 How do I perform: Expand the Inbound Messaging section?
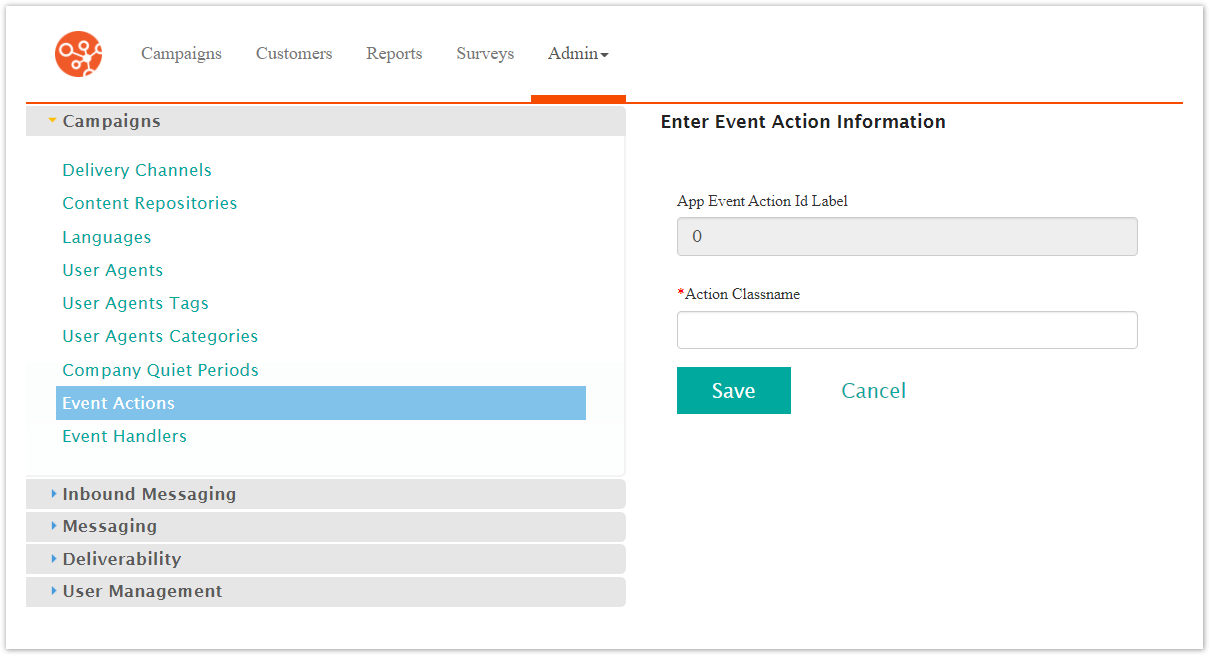point(326,494)
